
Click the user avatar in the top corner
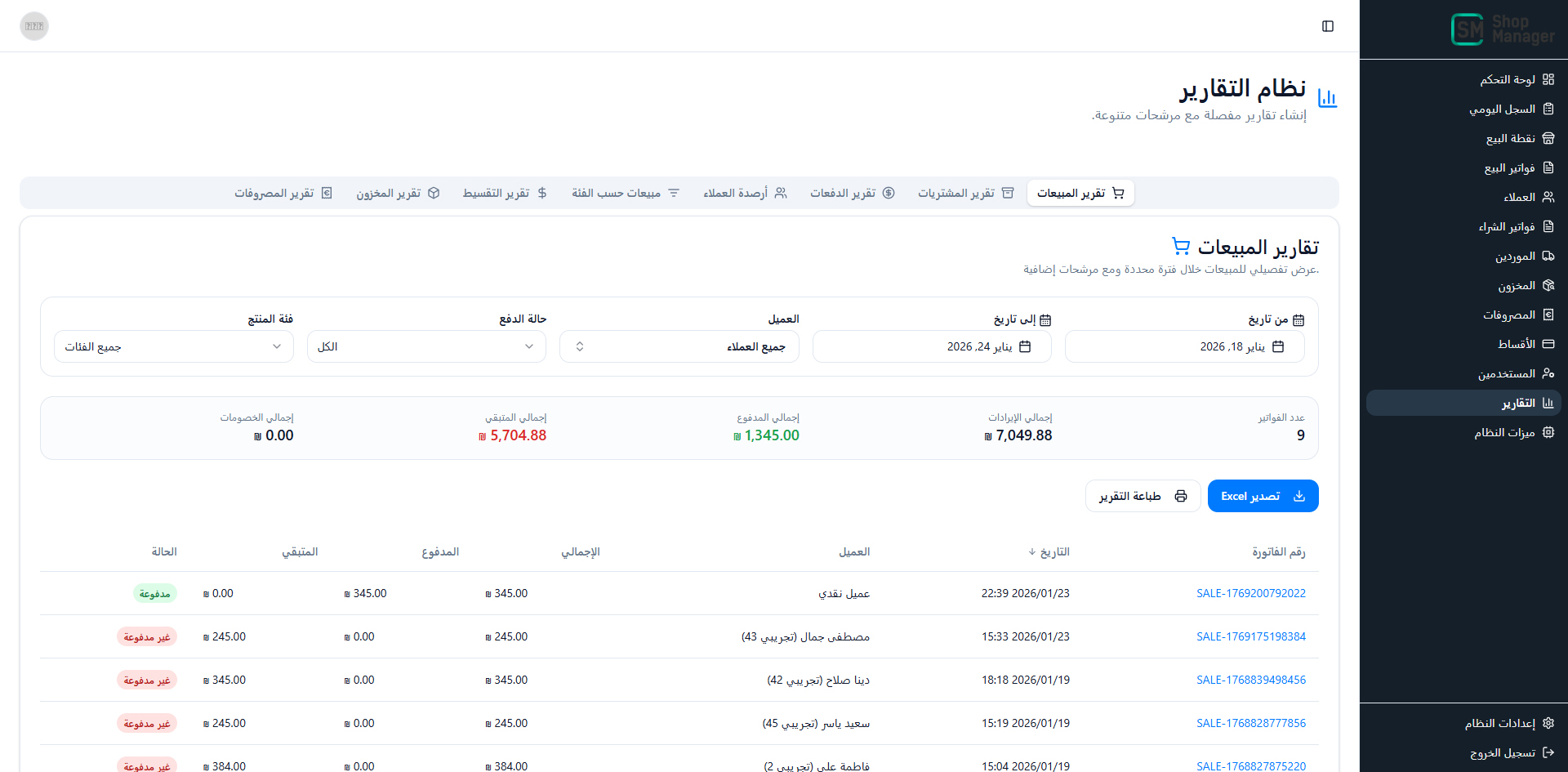[x=34, y=26]
